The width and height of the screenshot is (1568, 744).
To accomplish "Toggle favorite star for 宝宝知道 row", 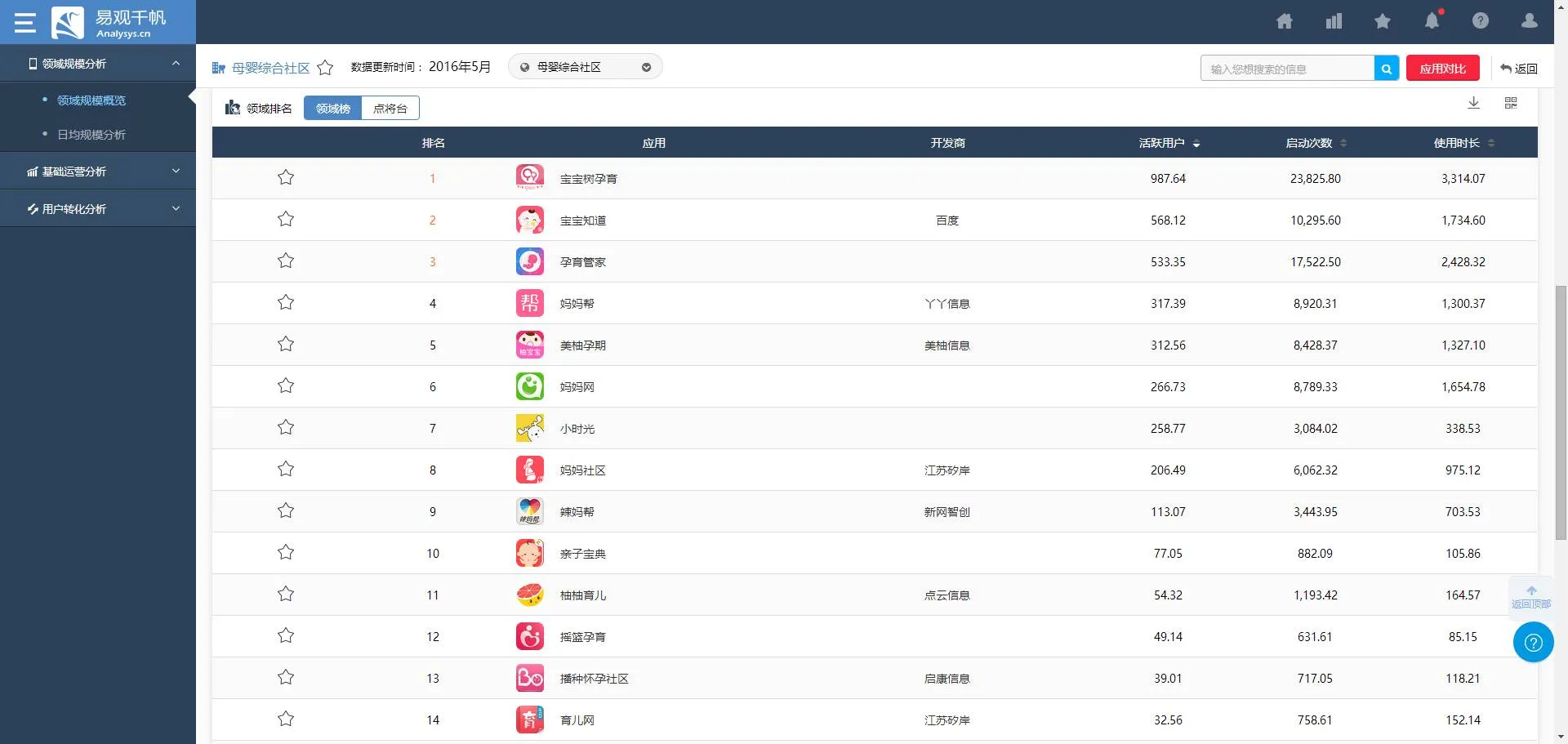I will coord(286,219).
